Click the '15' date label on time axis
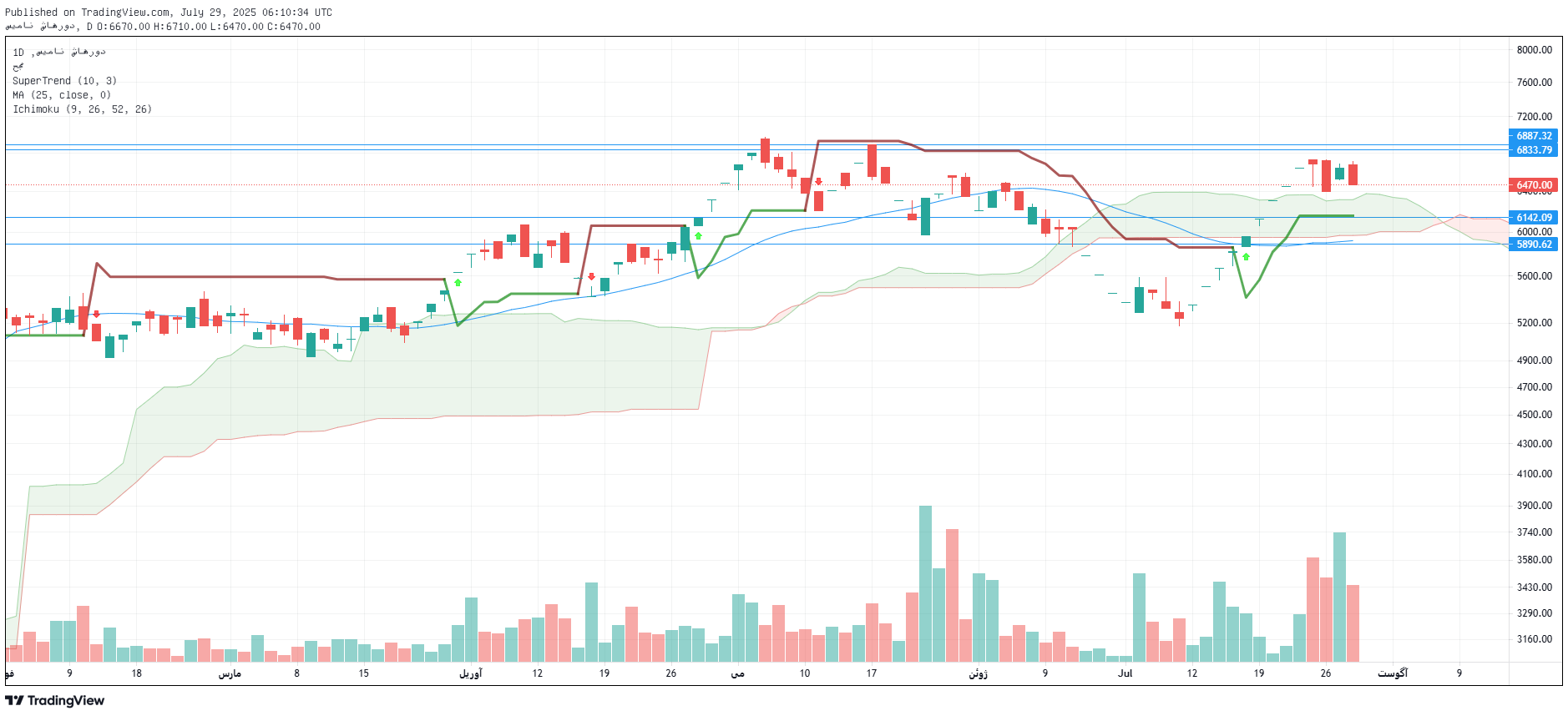 point(363,673)
